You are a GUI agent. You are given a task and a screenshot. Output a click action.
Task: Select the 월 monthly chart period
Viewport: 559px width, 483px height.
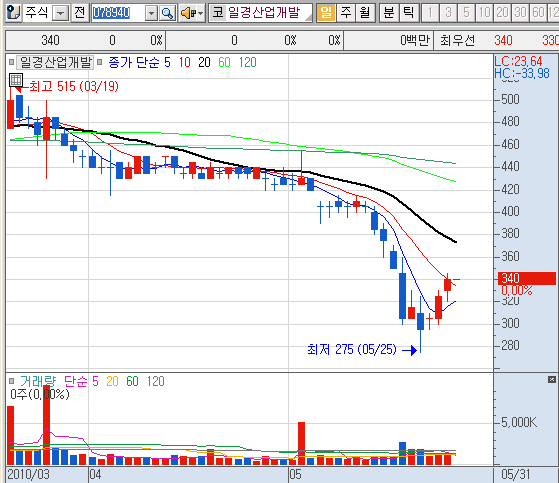[x=365, y=13]
